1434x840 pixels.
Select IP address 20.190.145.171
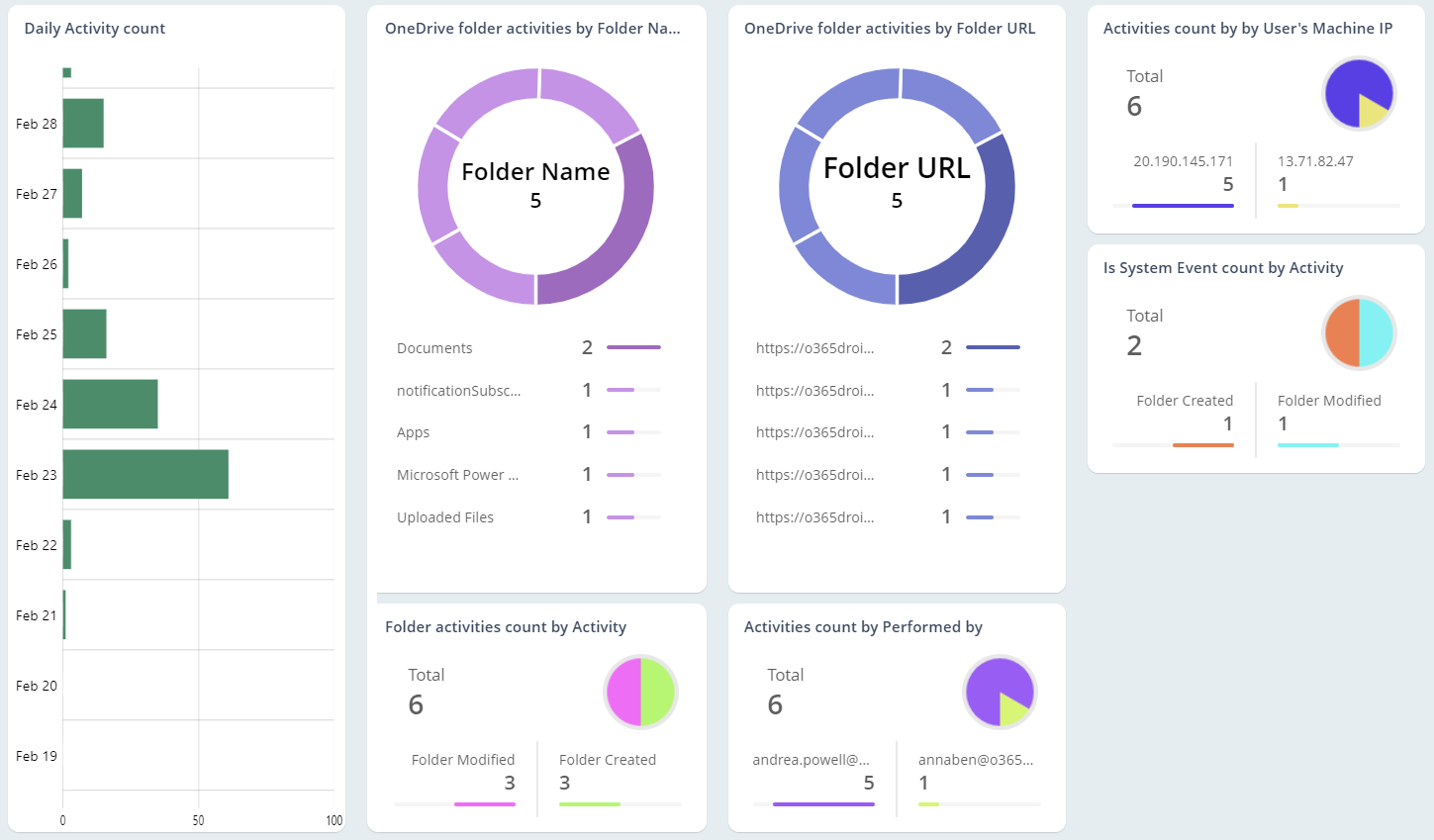(x=1184, y=160)
